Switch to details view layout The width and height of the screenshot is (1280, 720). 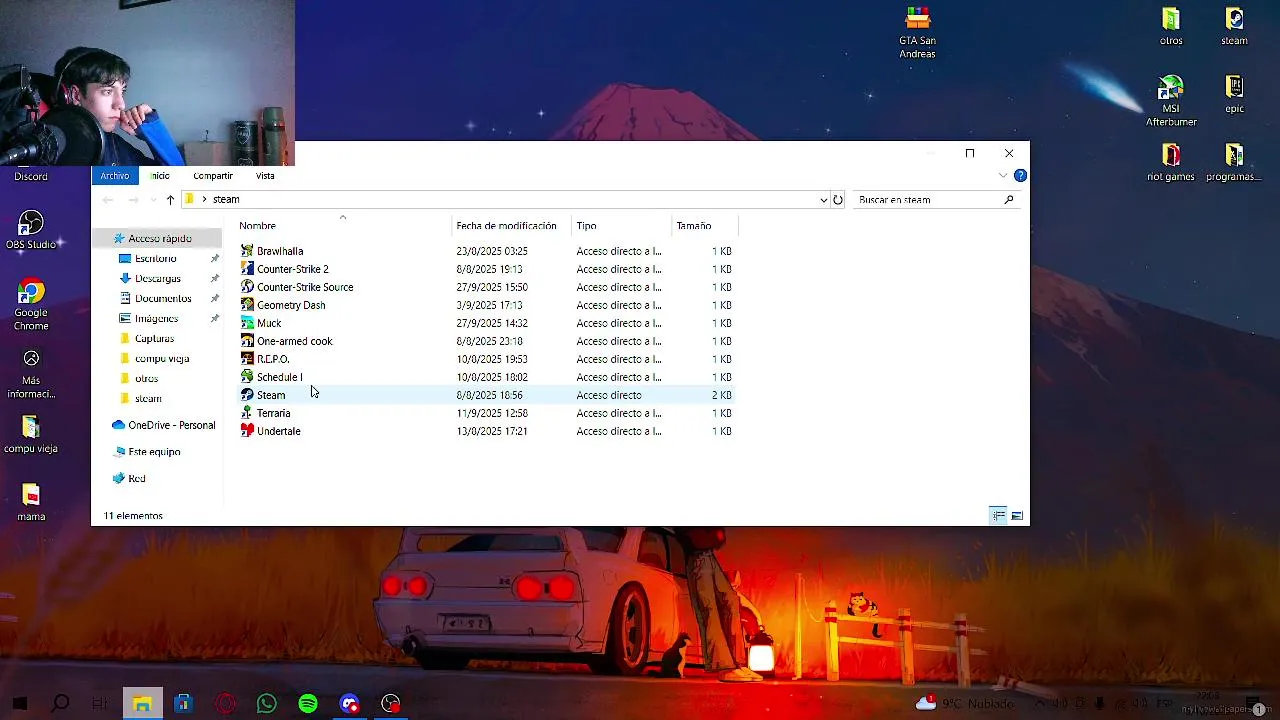point(998,516)
